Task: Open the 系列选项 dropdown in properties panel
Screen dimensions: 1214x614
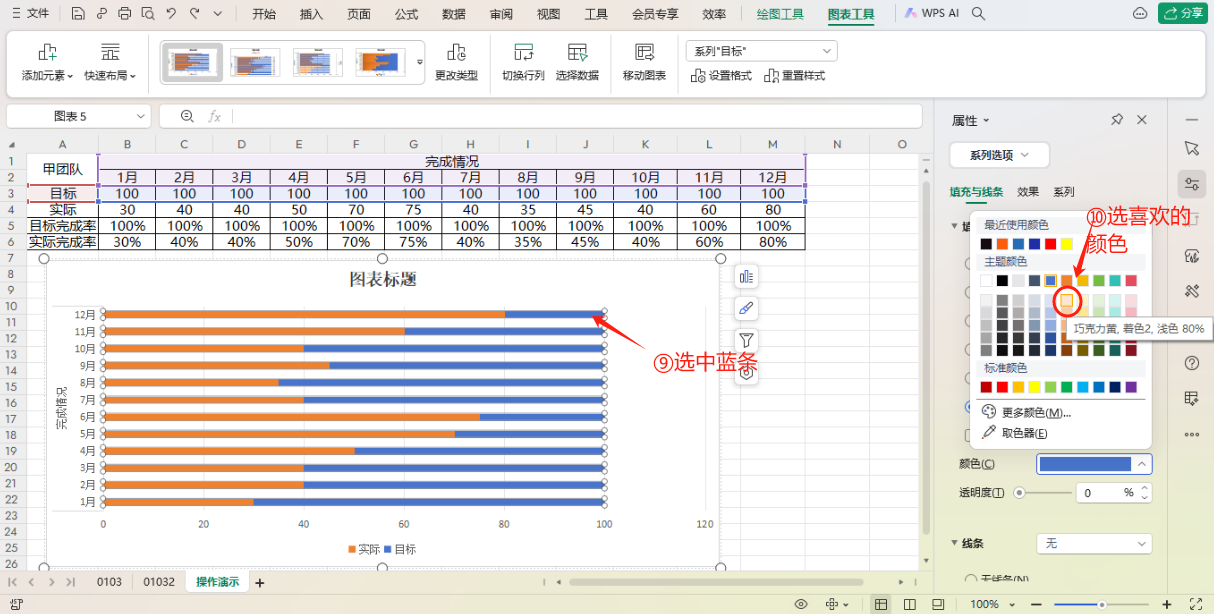Action: point(999,155)
